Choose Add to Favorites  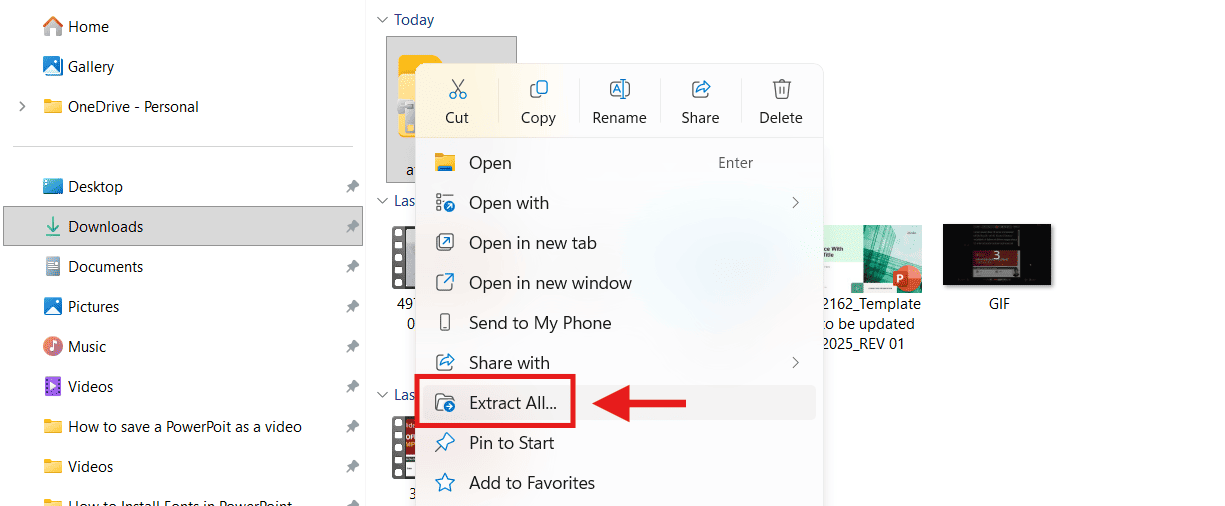click(531, 483)
